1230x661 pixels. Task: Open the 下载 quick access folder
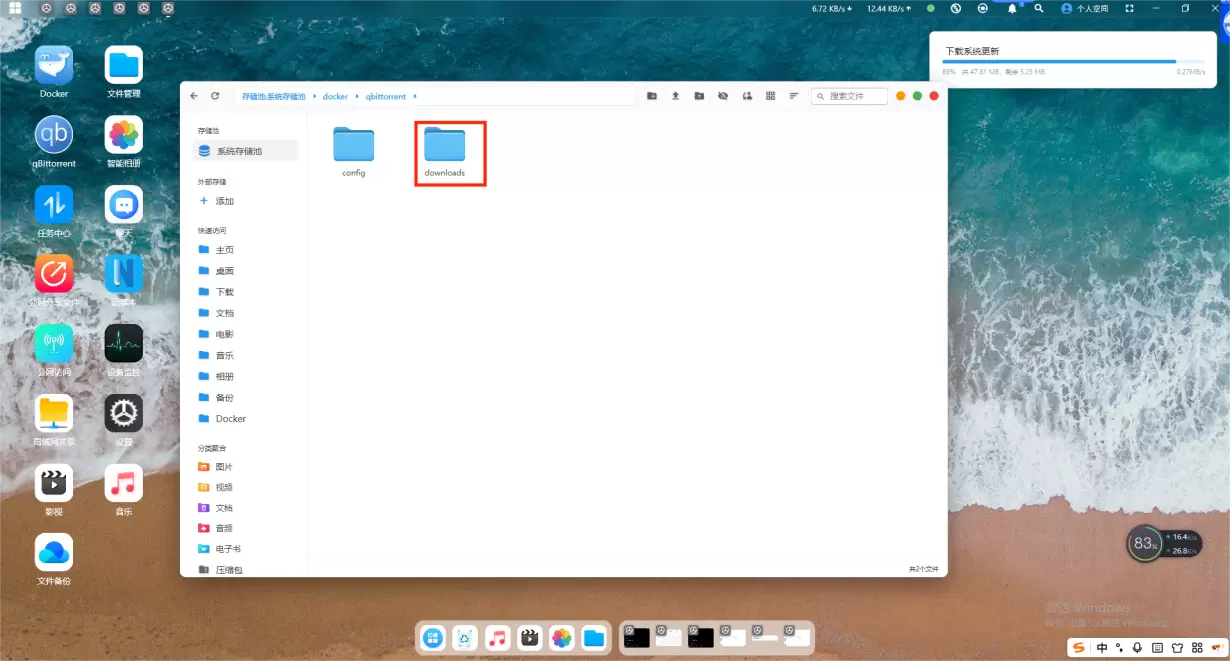pos(224,292)
